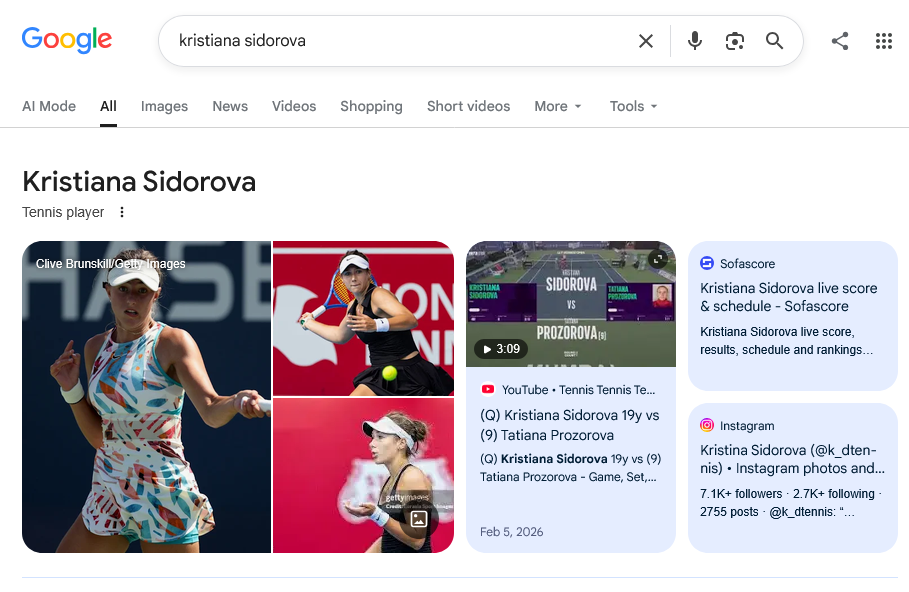This screenshot has height=592, width=909.
Task: Click the magnifier search button
Action: point(775,41)
